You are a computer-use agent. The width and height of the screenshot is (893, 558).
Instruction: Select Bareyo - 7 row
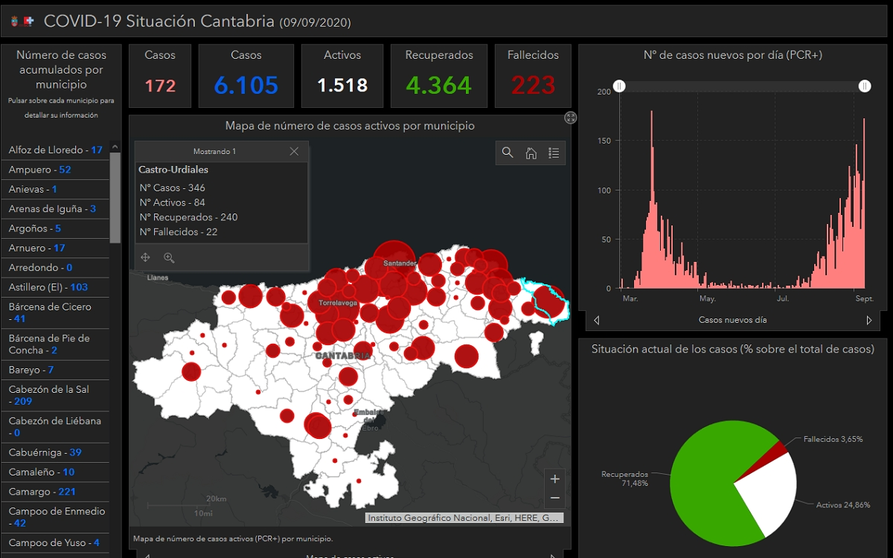coord(55,370)
